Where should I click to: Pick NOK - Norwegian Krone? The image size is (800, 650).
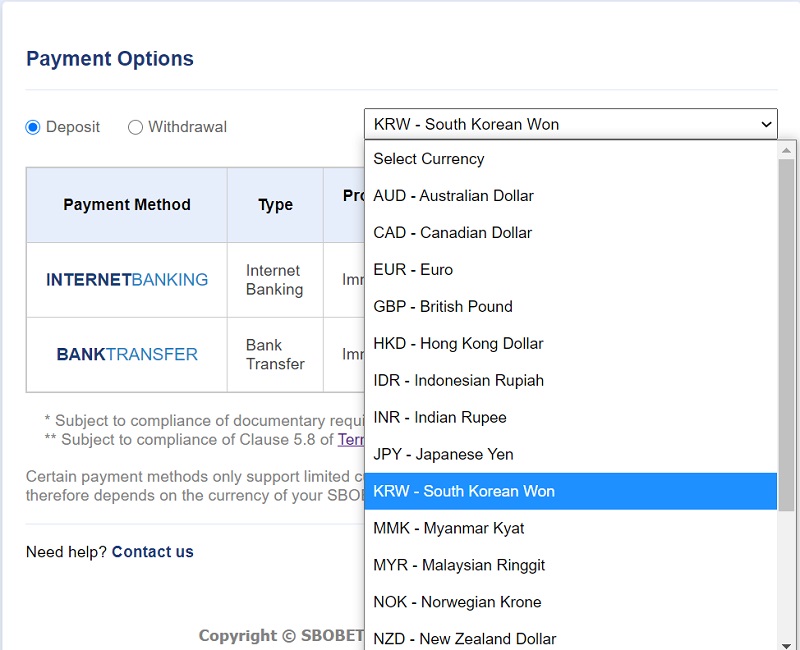(x=570, y=602)
